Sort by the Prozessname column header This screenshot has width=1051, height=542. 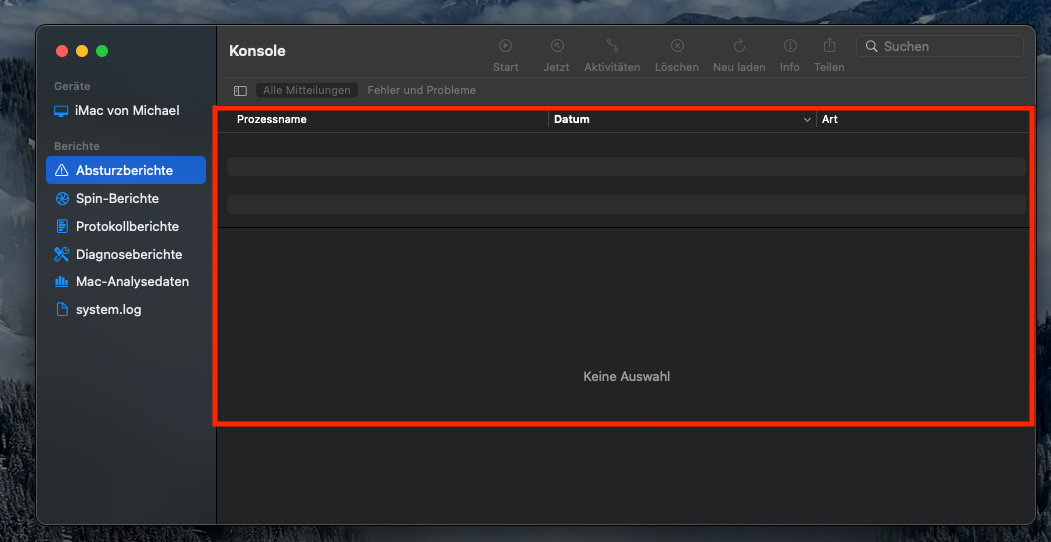coord(272,120)
